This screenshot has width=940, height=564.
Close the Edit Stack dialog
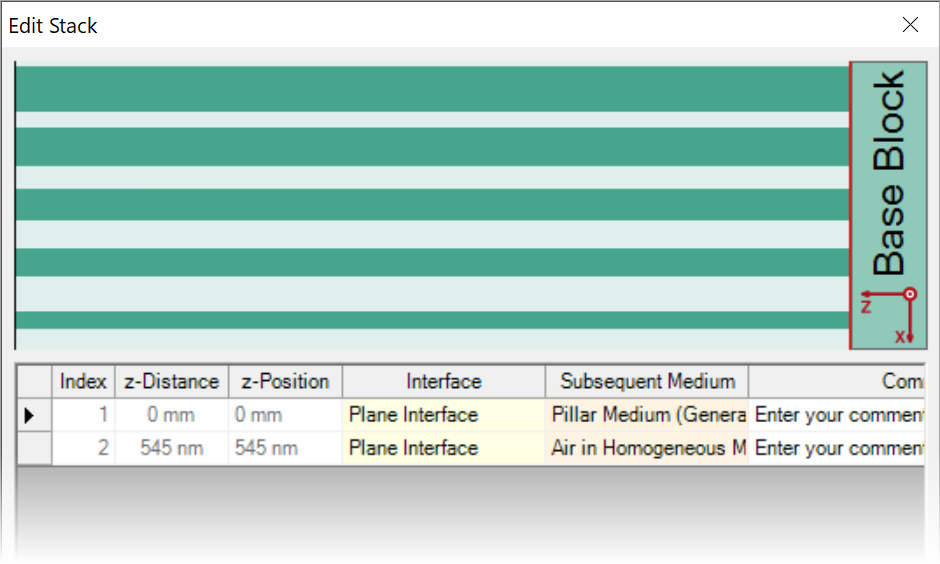pyautogui.click(x=910, y=25)
